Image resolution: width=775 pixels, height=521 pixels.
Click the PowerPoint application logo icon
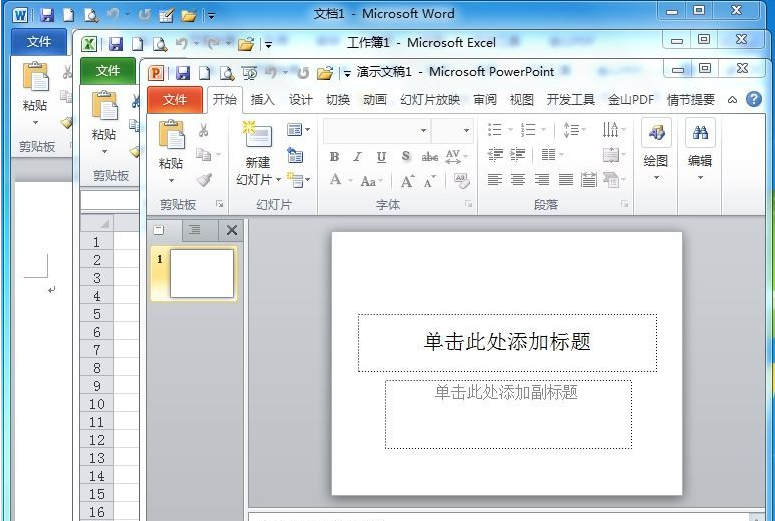(x=156, y=73)
